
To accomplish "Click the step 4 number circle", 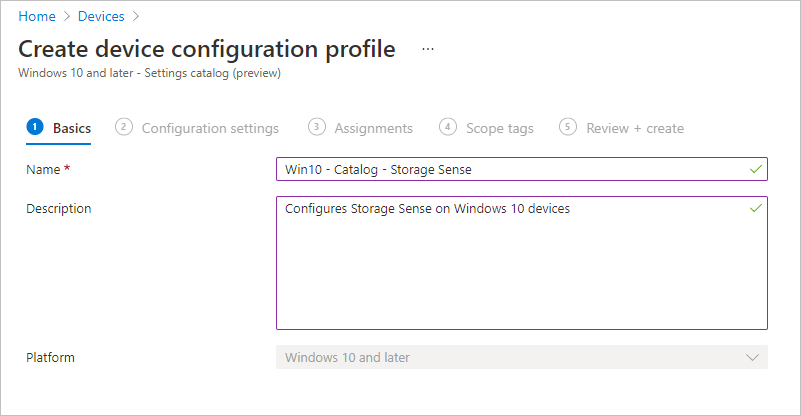I will (x=448, y=127).
